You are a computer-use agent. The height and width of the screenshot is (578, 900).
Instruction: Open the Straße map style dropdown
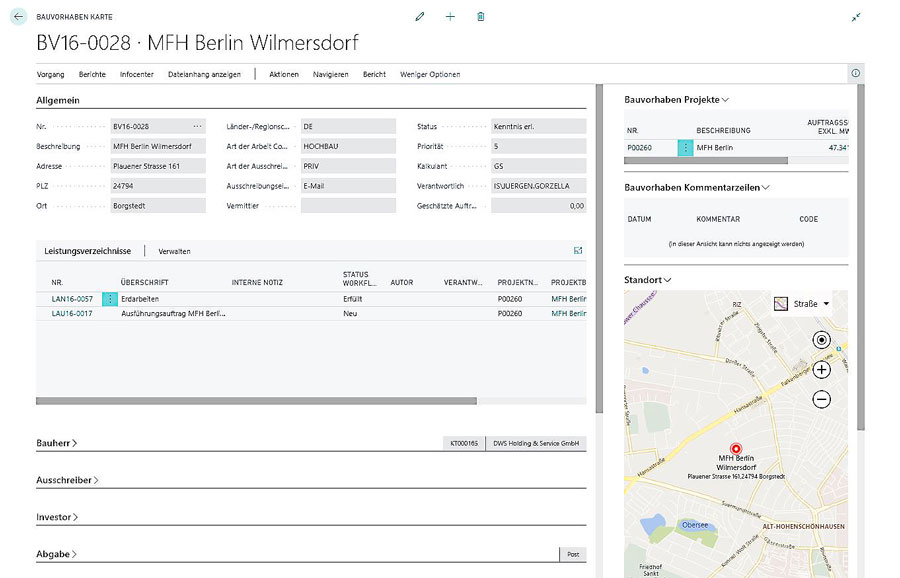802,304
